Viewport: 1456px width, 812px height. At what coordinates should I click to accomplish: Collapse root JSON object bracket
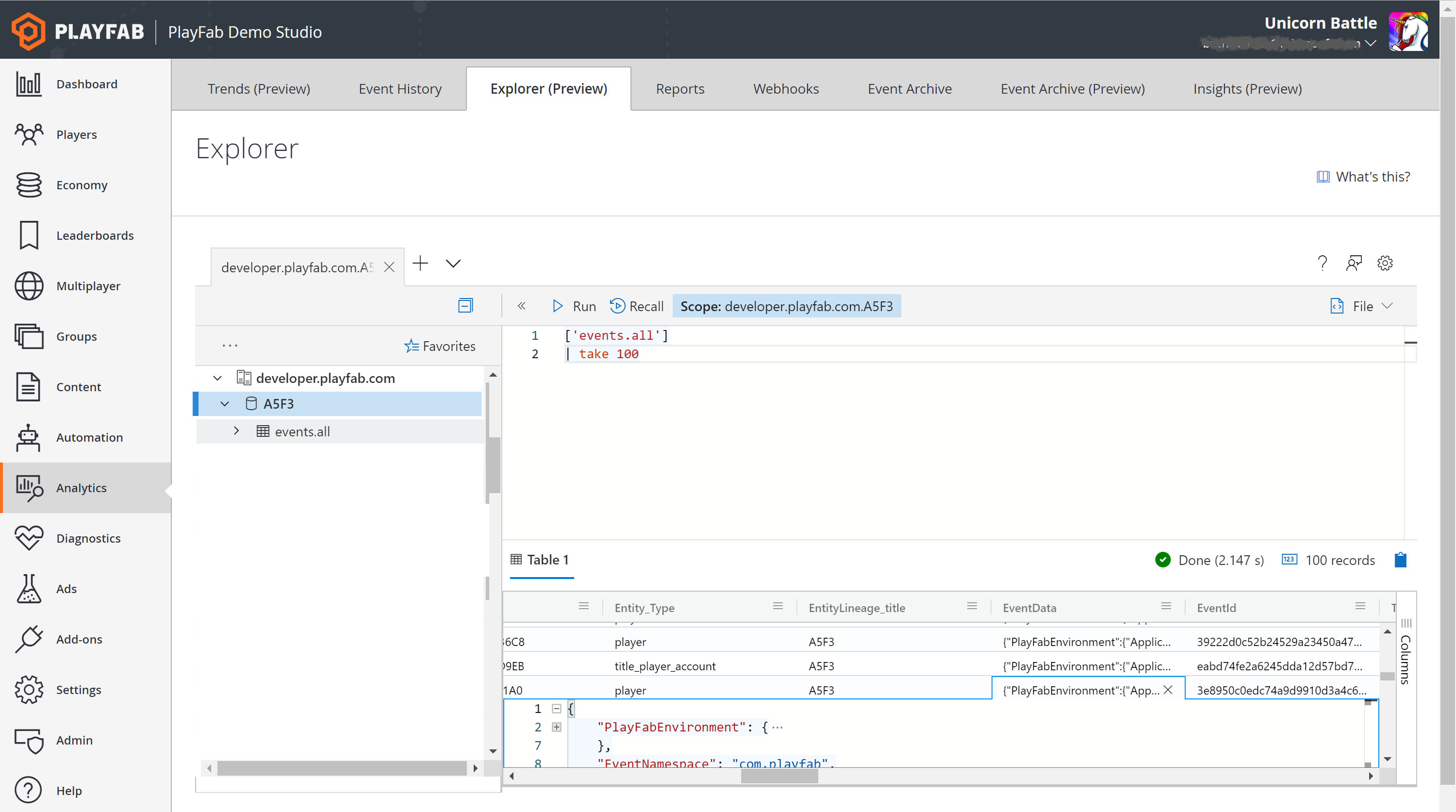(x=557, y=709)
